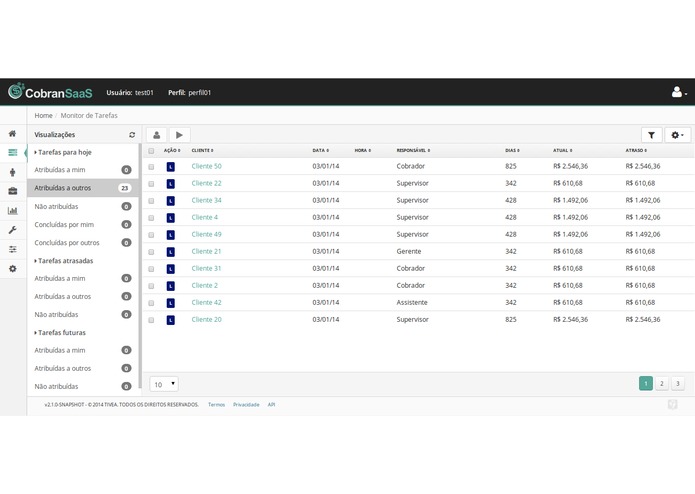
Task: Click the CobranSaaS logo
Action: tap(50, 92)
